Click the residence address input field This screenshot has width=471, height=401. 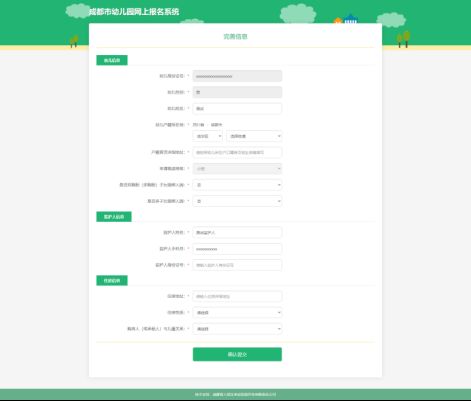click(237, 296)
